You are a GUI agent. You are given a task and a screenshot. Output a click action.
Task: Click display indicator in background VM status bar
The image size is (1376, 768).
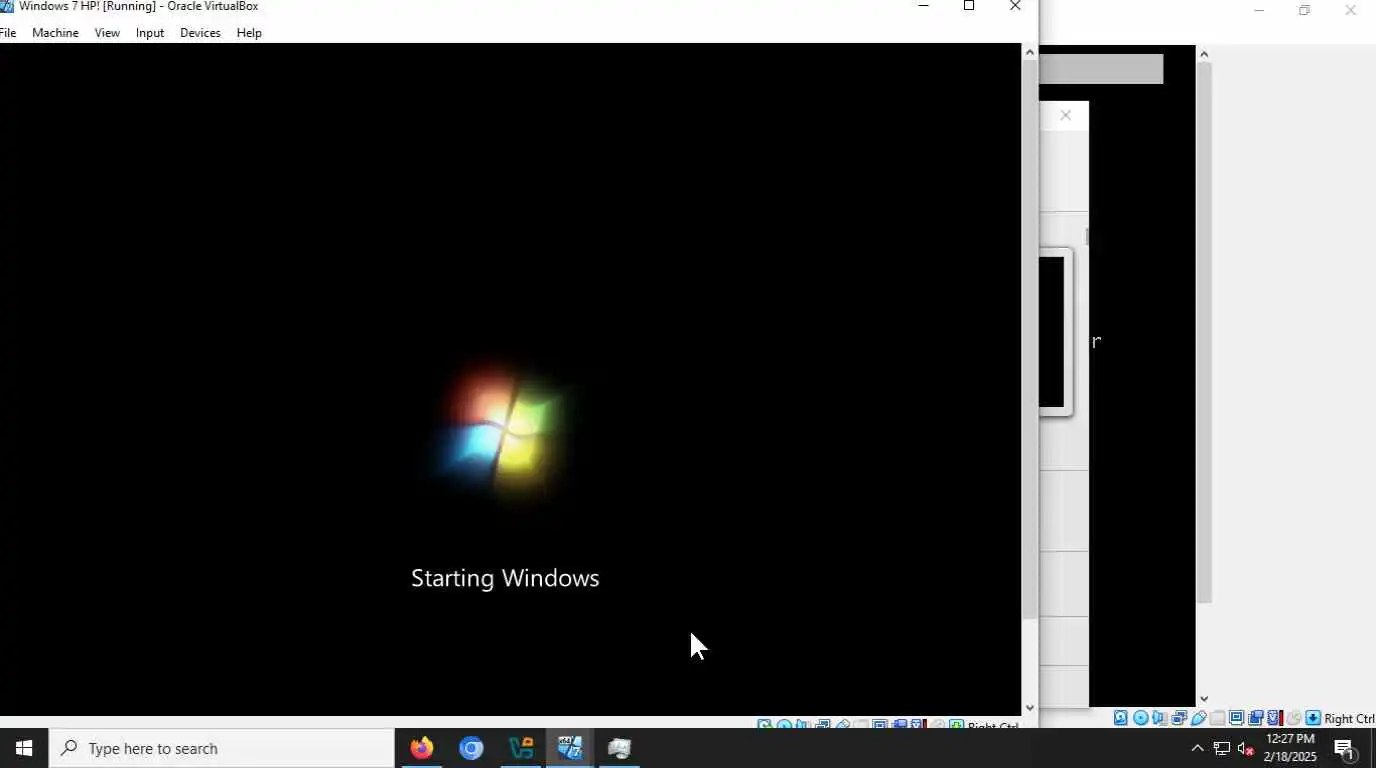click(1237, 718)
